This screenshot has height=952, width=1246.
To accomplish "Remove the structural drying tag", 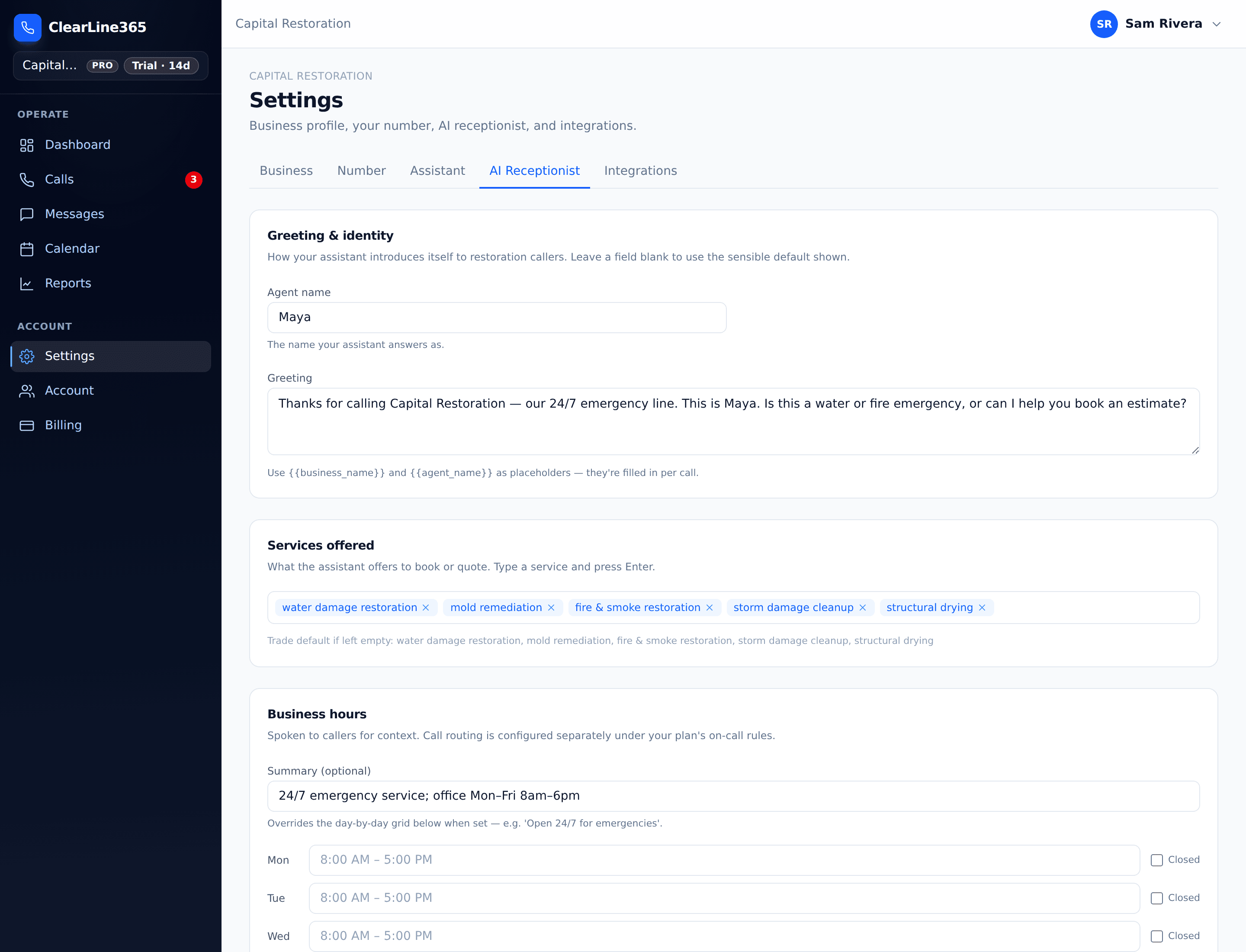I will click(x=983, y=608).
